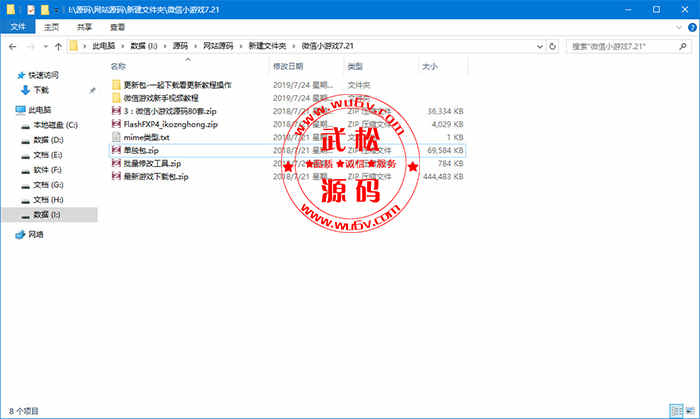
Task: Select 此电脑 in the navigation pane
Action: [x=39, y=110]
